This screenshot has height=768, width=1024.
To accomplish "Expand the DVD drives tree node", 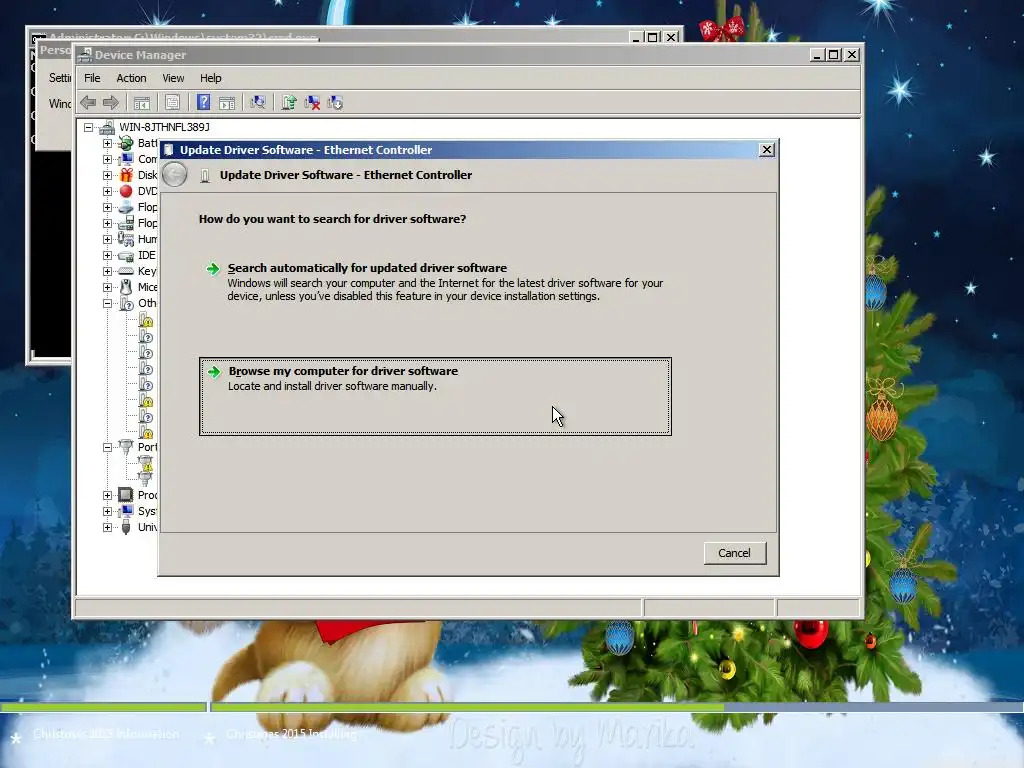I will pos(107,191).
